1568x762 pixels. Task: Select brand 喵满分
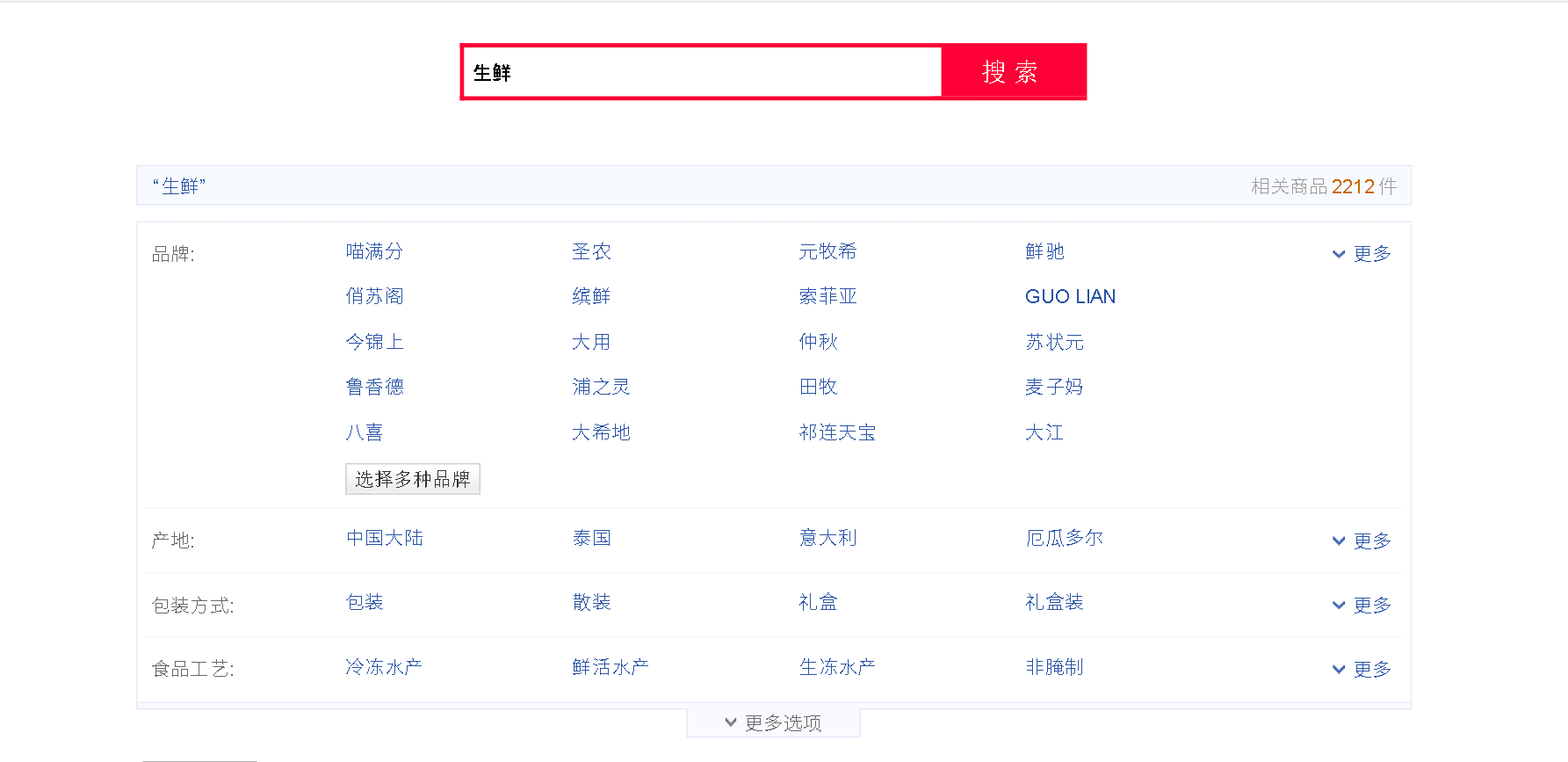374,251
